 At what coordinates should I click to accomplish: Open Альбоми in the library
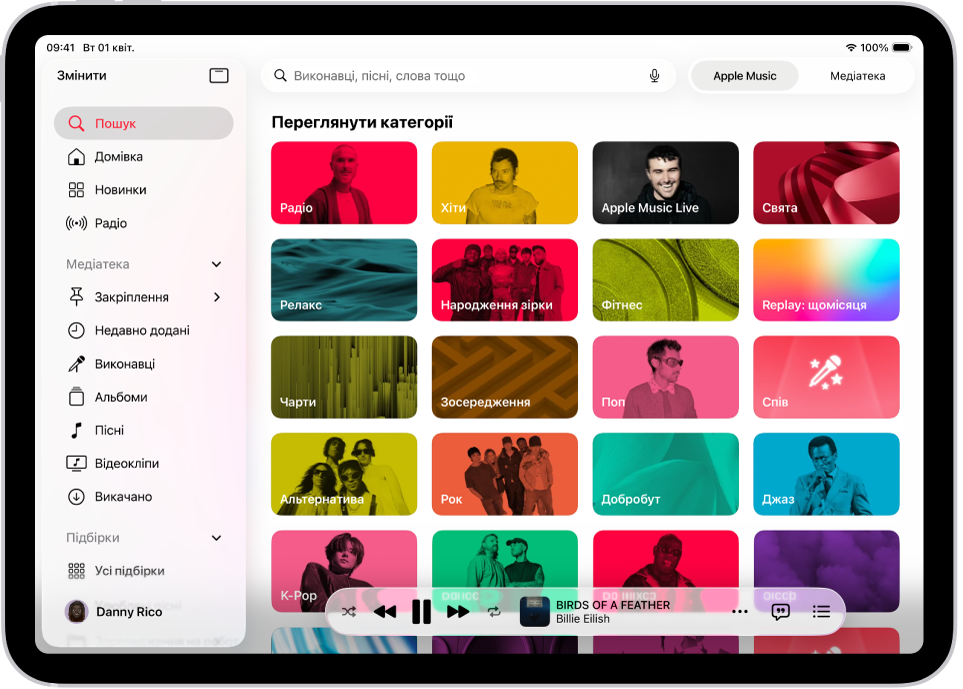pyautogui.click(x=144, y=397)
